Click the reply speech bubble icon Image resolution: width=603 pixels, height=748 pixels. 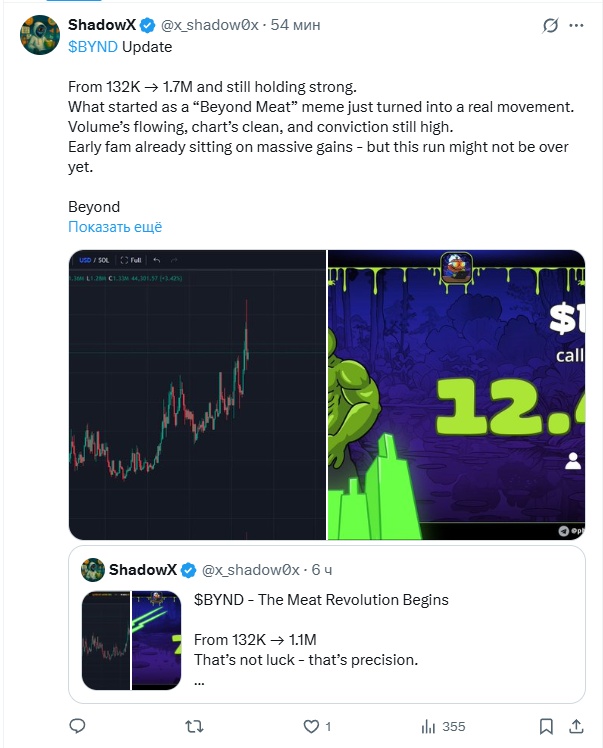pos(78,725)
